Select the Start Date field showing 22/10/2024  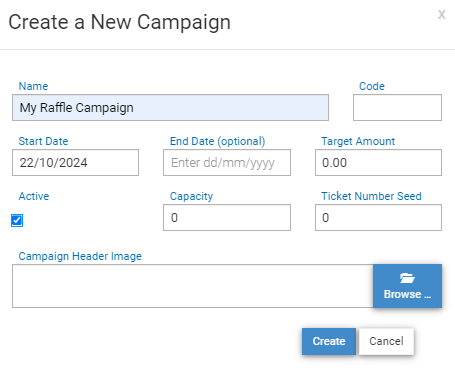tap(75, 163)
